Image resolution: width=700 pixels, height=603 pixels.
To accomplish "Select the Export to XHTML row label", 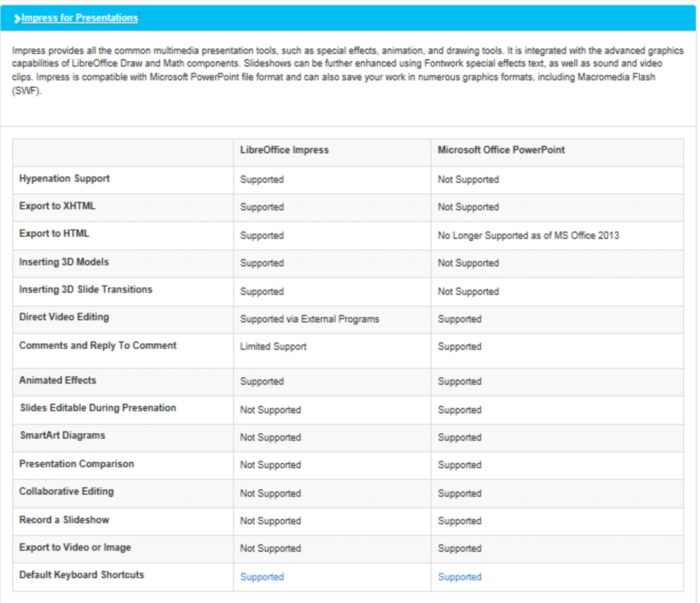I will tap(57, 206).
